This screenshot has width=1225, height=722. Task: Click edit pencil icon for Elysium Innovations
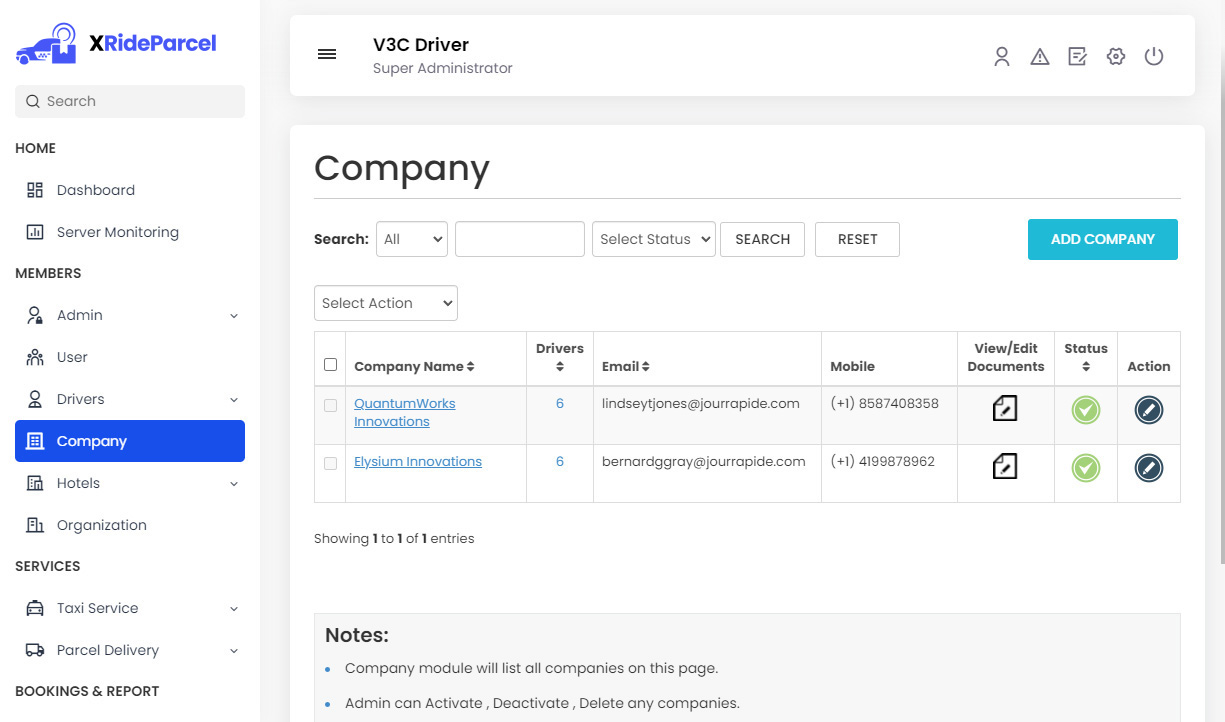(x=1148, y=468)
